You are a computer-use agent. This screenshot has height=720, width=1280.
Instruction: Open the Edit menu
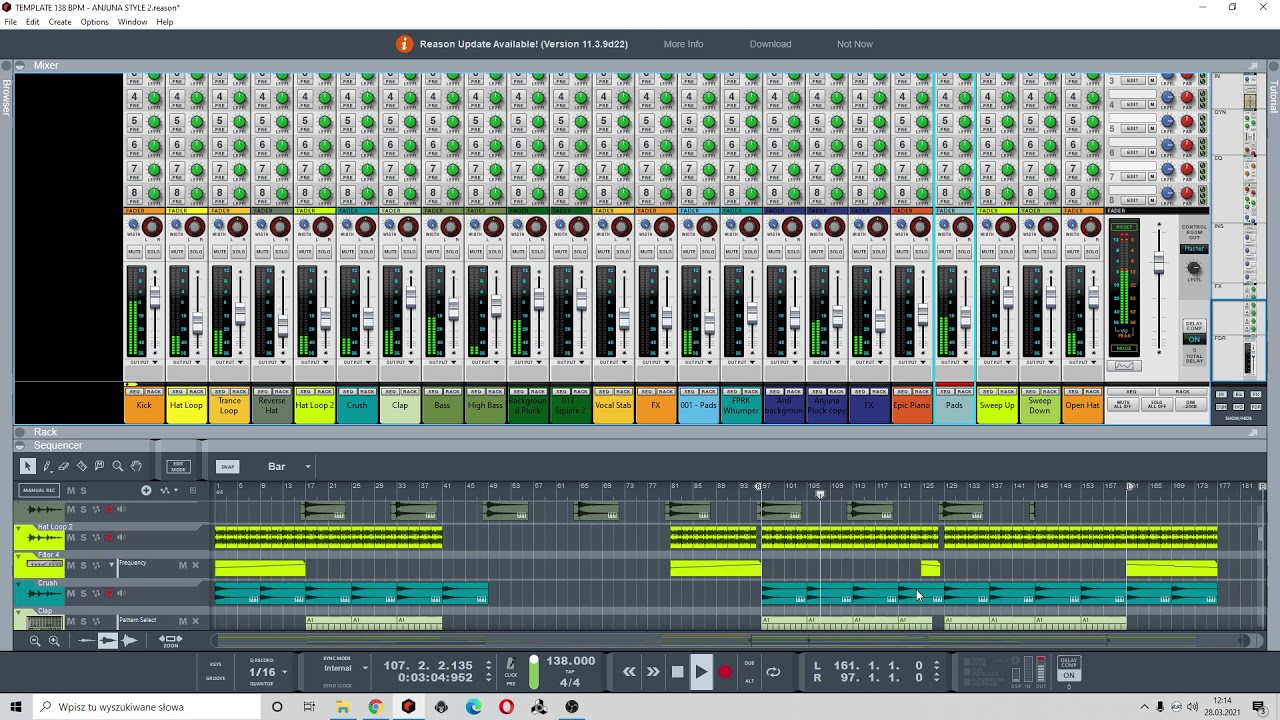33,22
